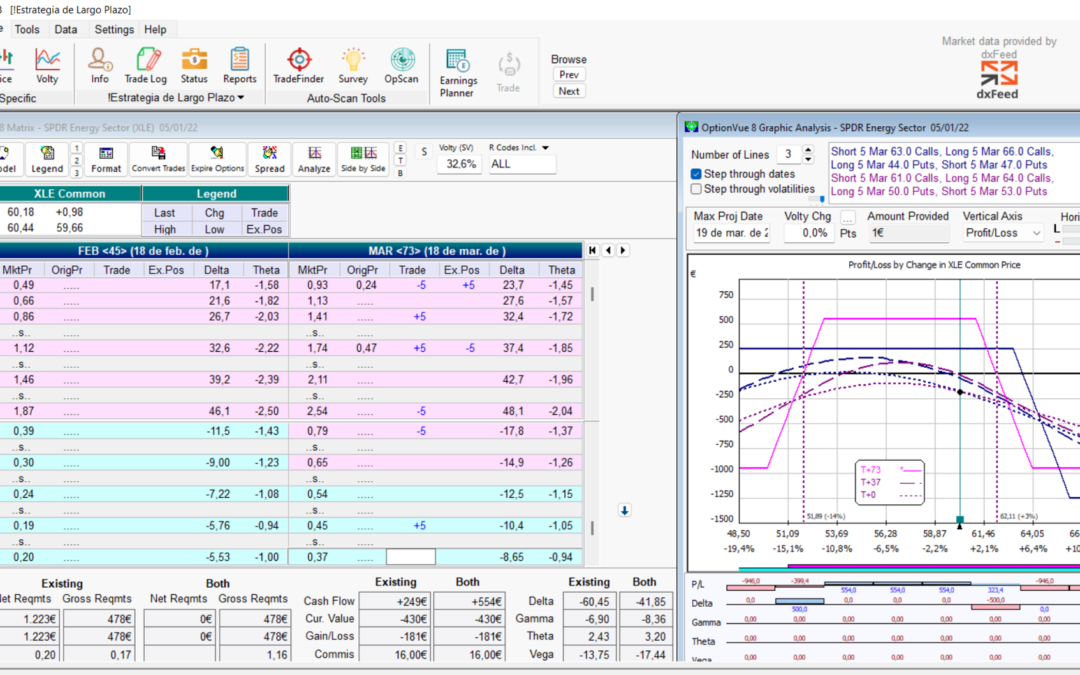Click the empty MAR Trade cell in last row

point(411,557)
